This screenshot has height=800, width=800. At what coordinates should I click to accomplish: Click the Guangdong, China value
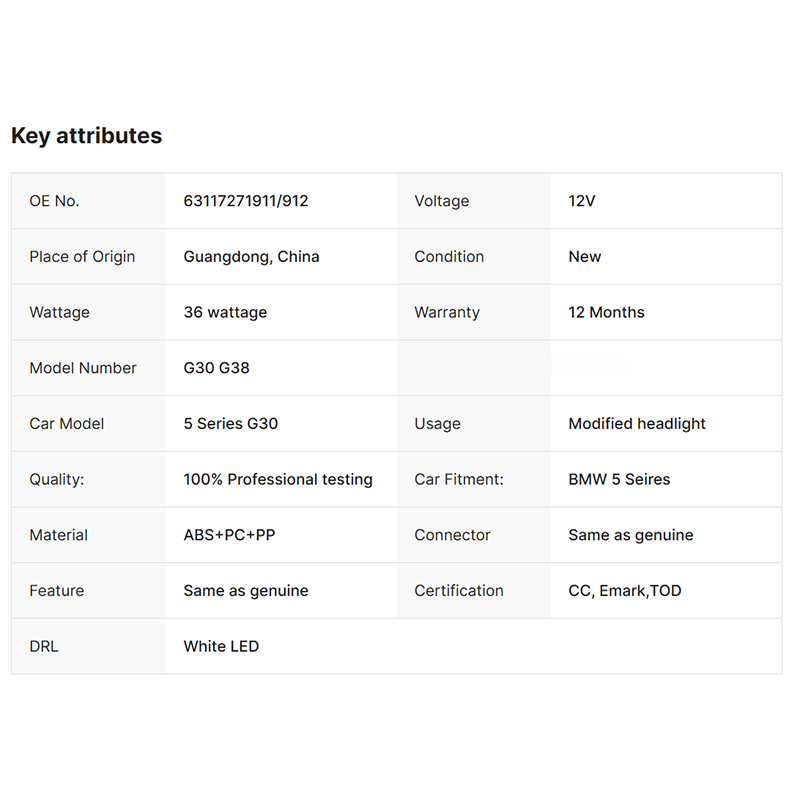pos(251,257)
